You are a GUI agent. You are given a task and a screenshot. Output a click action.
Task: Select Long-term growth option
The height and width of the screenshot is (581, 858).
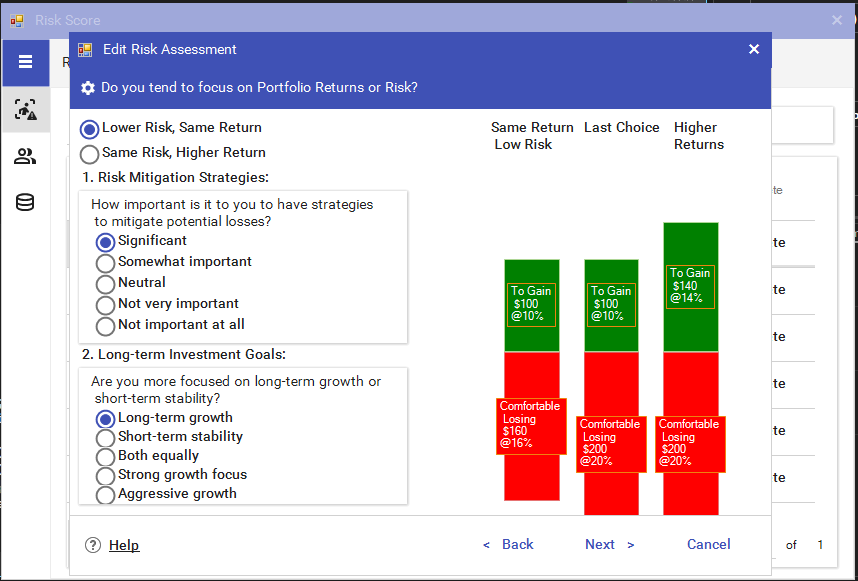[164, 419]
